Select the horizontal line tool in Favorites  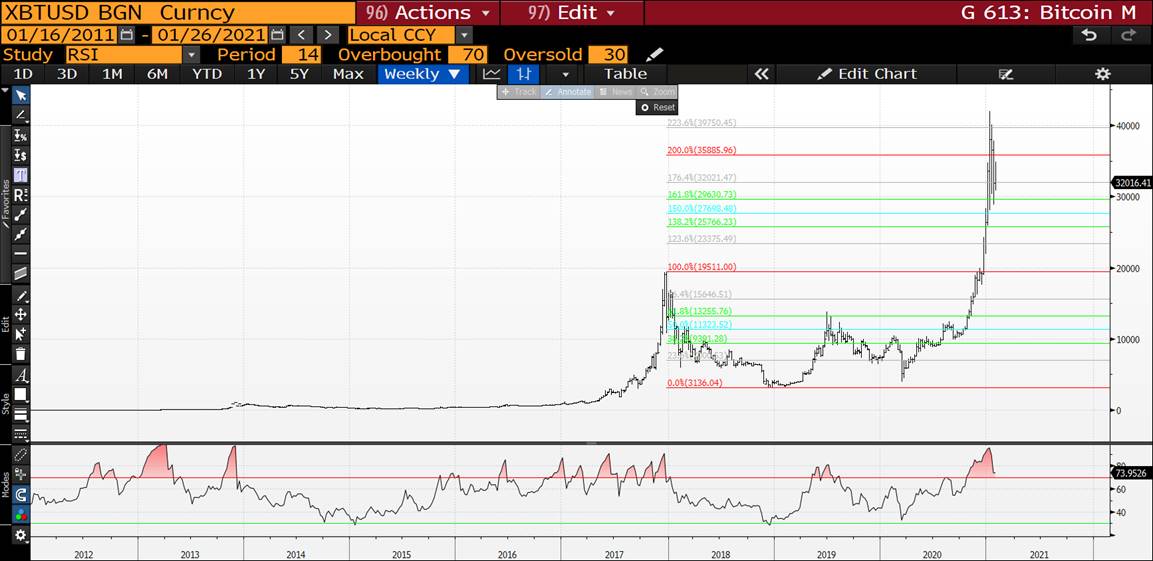click(21, 254)
